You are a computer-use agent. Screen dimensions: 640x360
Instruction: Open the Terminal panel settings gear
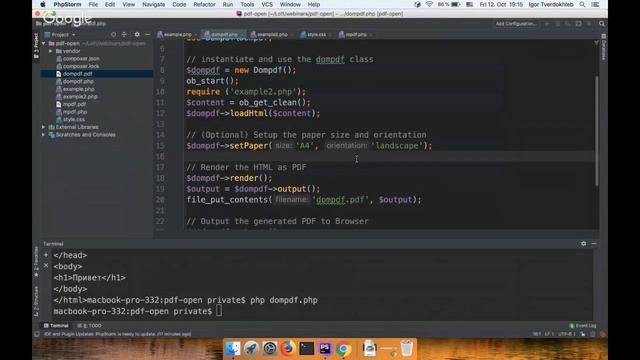coord(583,244)
